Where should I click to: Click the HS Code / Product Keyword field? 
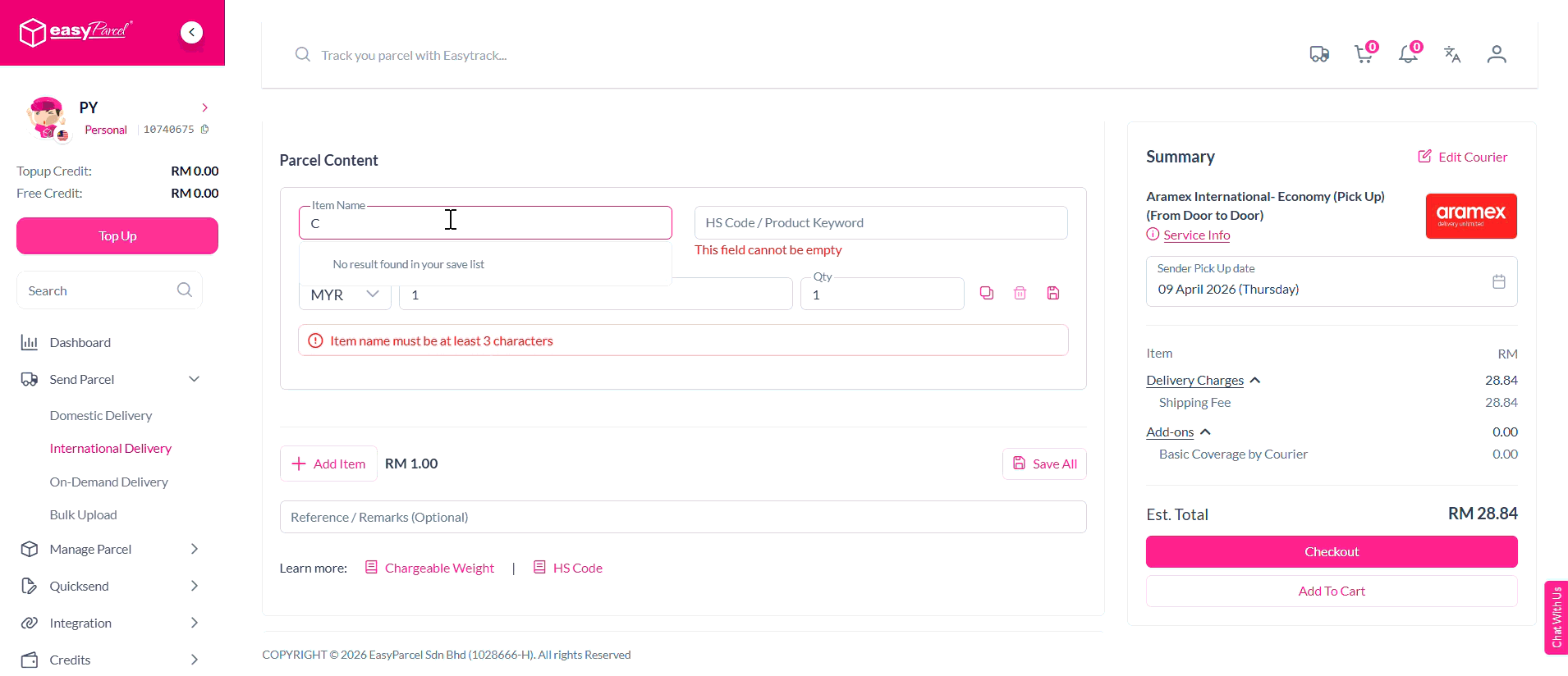(x=880, y=223)
